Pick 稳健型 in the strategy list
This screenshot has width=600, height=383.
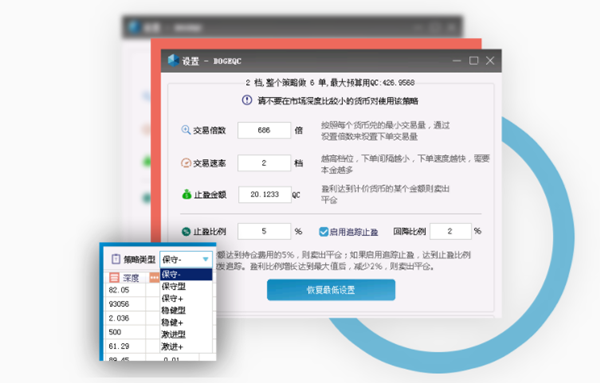186,310
